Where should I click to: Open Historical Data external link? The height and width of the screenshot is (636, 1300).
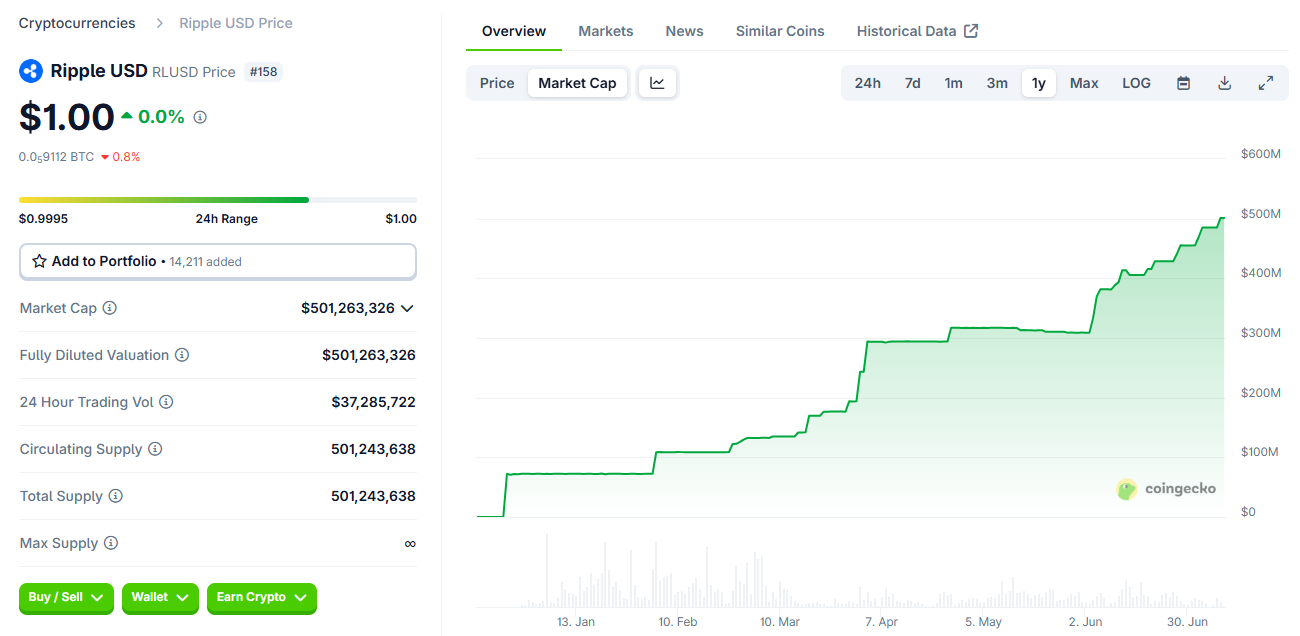[916, 31]
